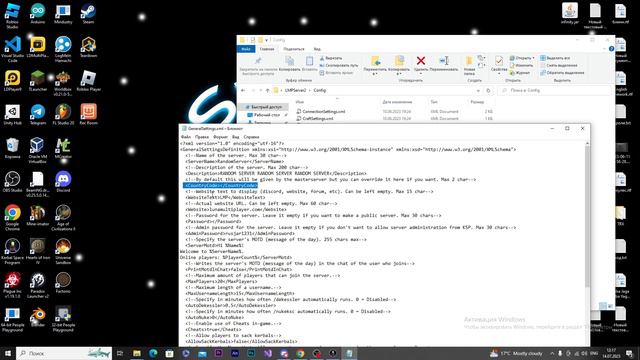Switch to the Поделиться tab in Explorer

(x=294, y=49)
